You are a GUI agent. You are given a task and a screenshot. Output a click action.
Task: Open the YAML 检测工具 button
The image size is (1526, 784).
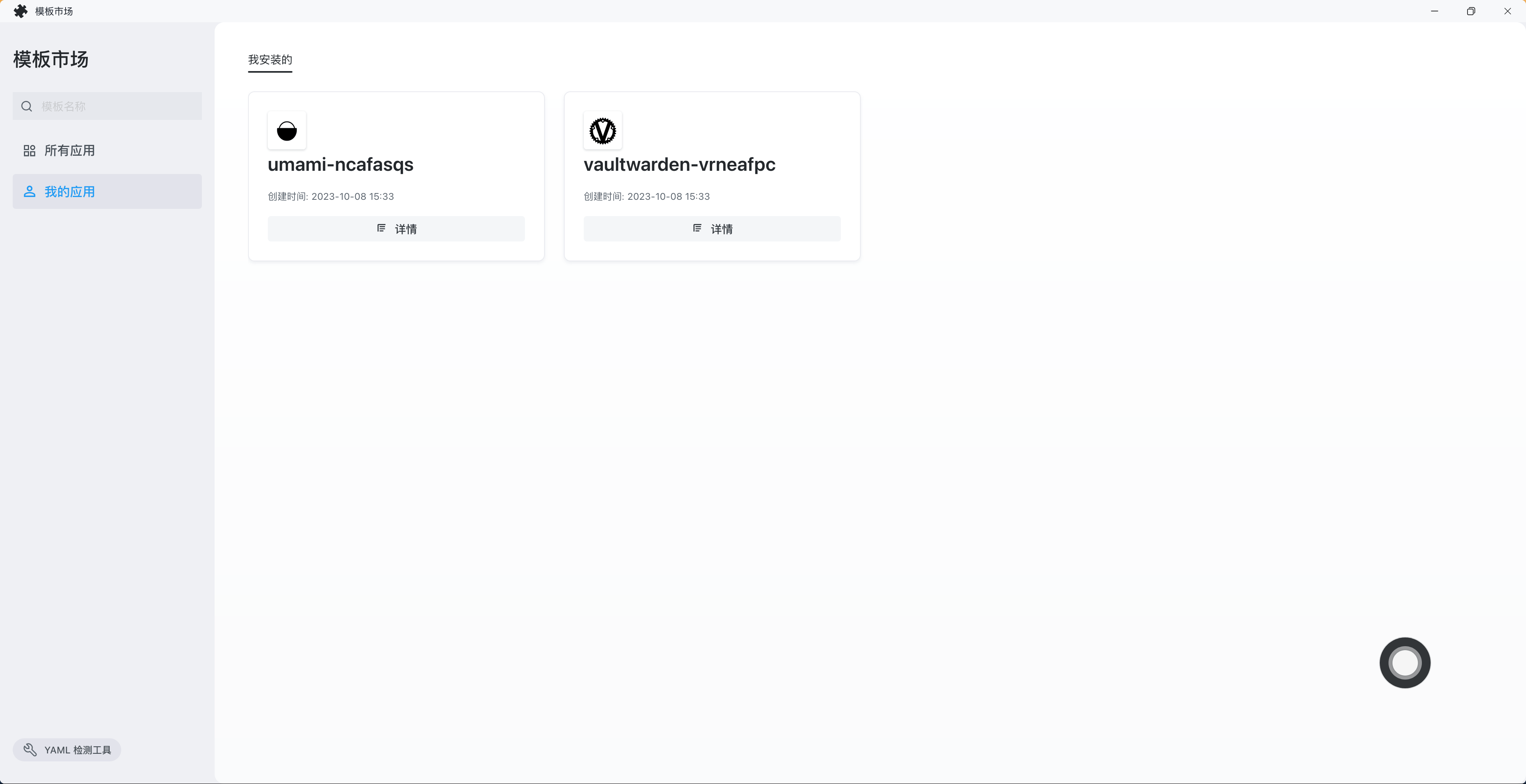pyautogui.click(x=67, y=750)
